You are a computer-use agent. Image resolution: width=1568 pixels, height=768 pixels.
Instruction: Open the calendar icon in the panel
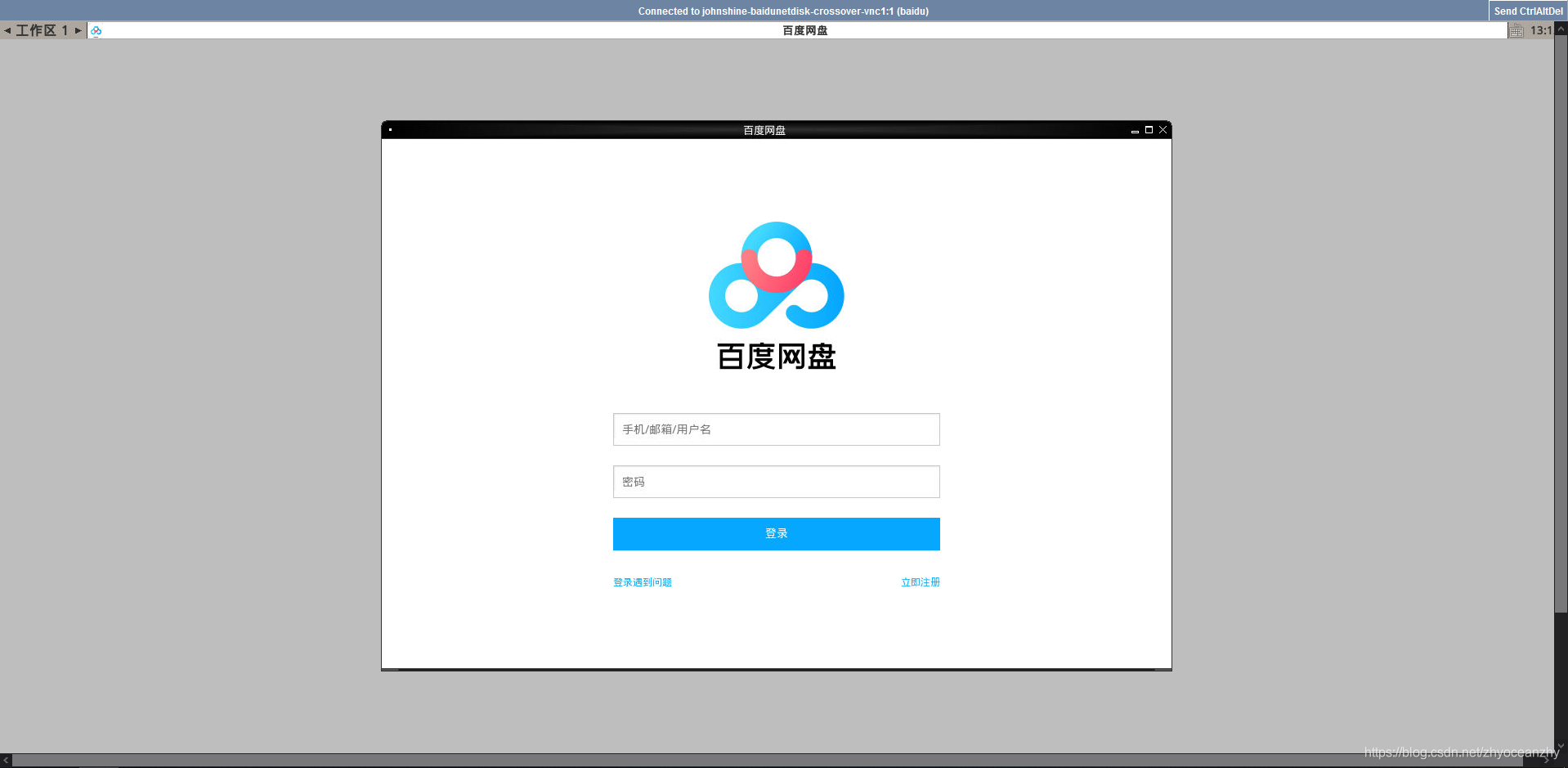click(x=1516, y=30)
